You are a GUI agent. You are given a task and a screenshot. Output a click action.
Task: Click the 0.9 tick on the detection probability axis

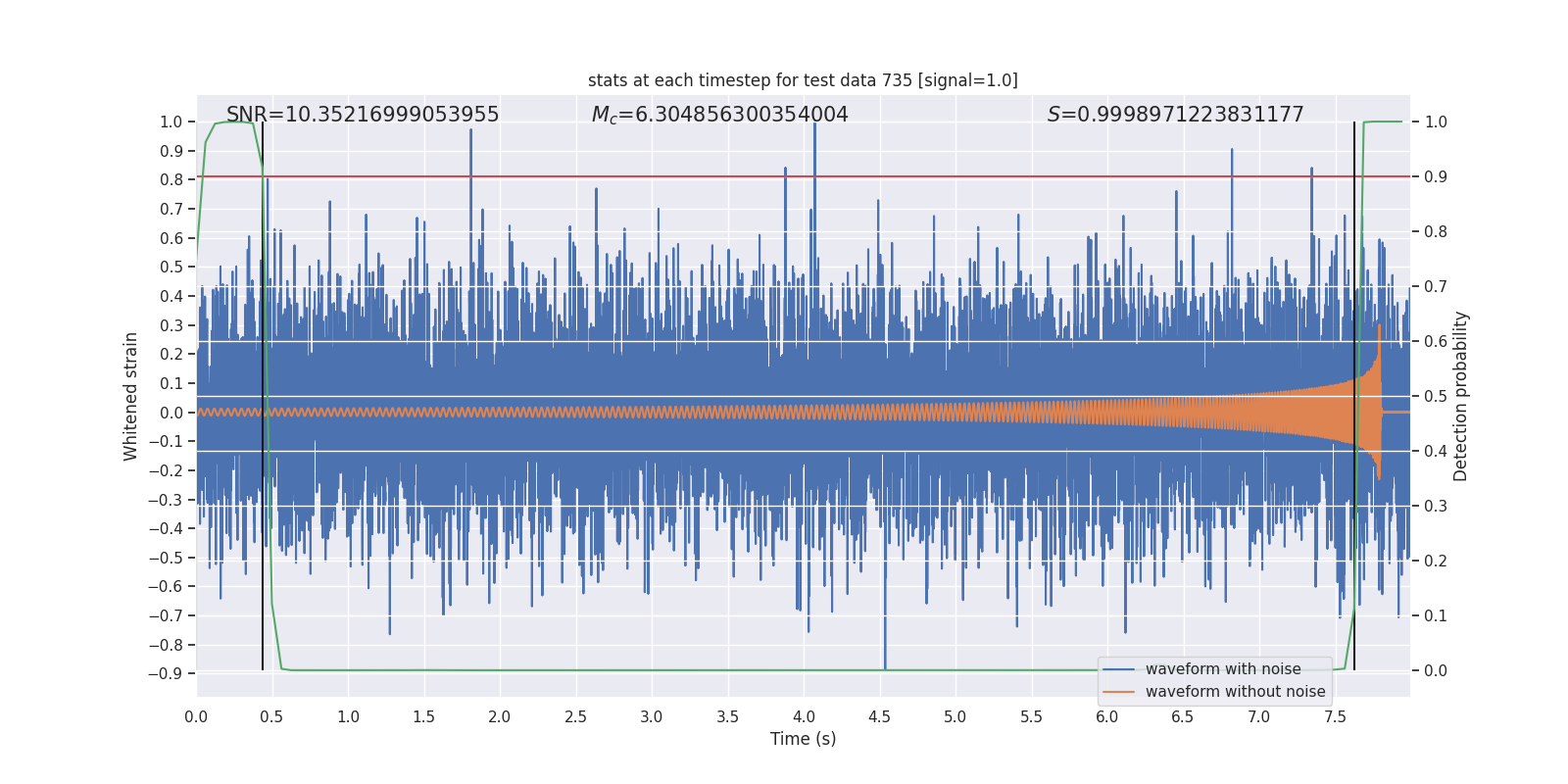pyautogui.click(x=1436, y=176)
